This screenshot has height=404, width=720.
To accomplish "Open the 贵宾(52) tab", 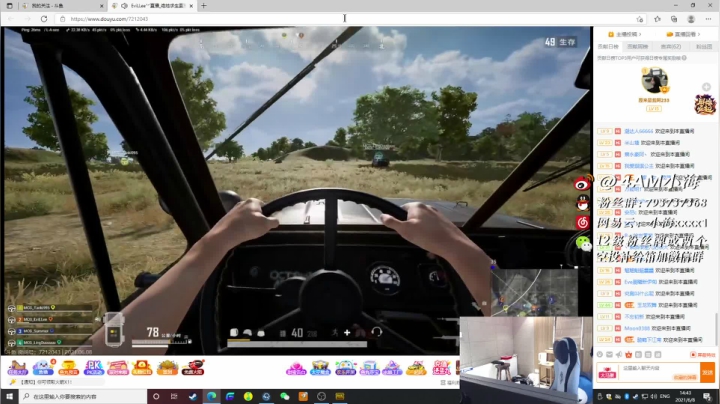I will [x=670, y=46].
